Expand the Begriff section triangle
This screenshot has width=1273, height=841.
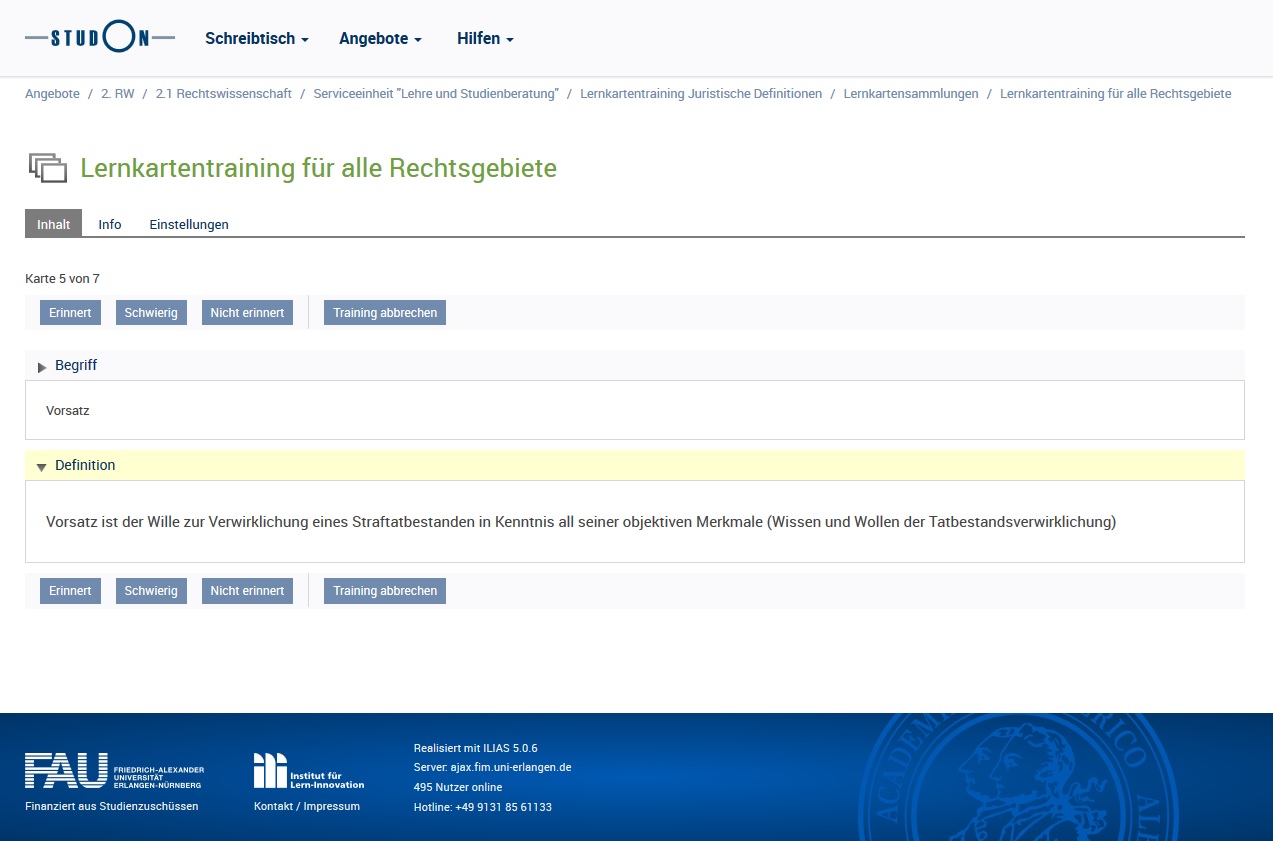pos(42,367)
